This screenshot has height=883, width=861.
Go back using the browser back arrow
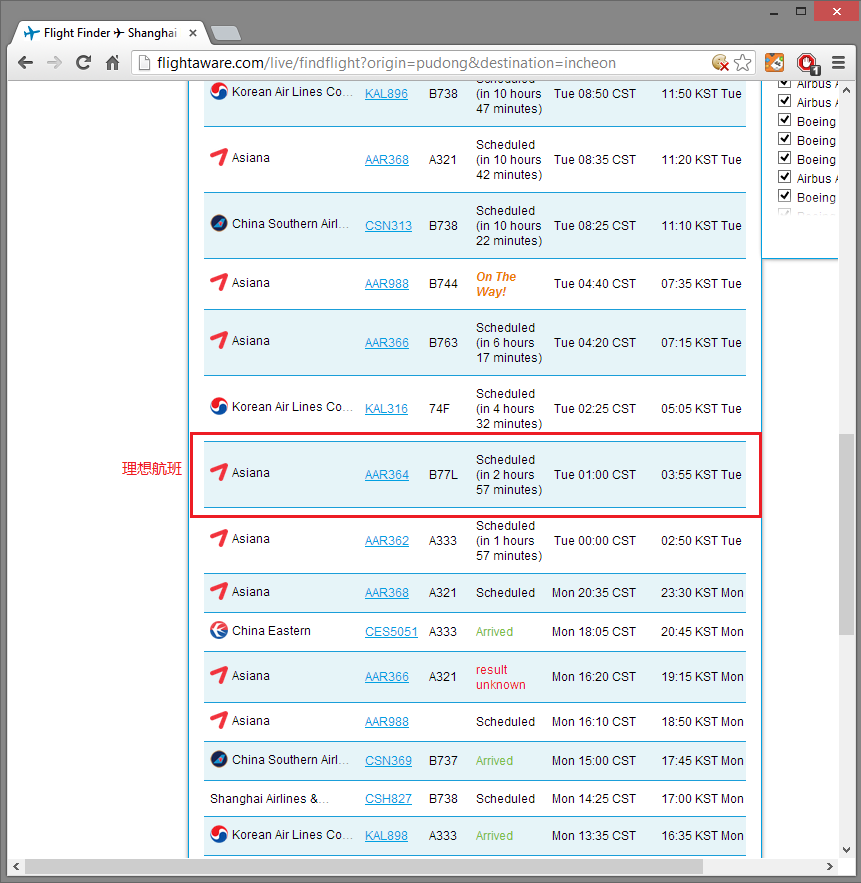pyautogui.click(x=25, y=63)
